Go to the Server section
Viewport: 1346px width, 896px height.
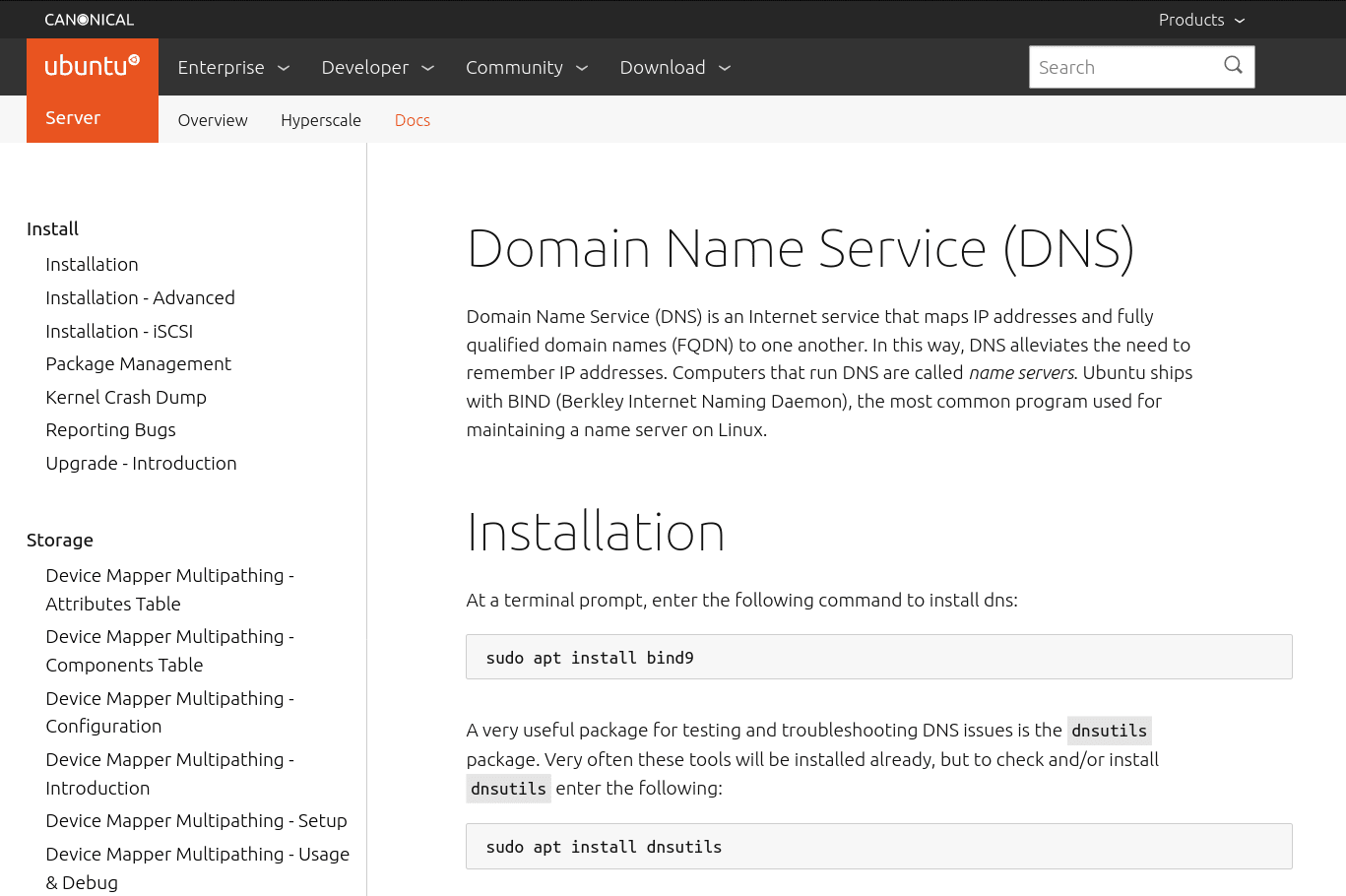(73, 118)
